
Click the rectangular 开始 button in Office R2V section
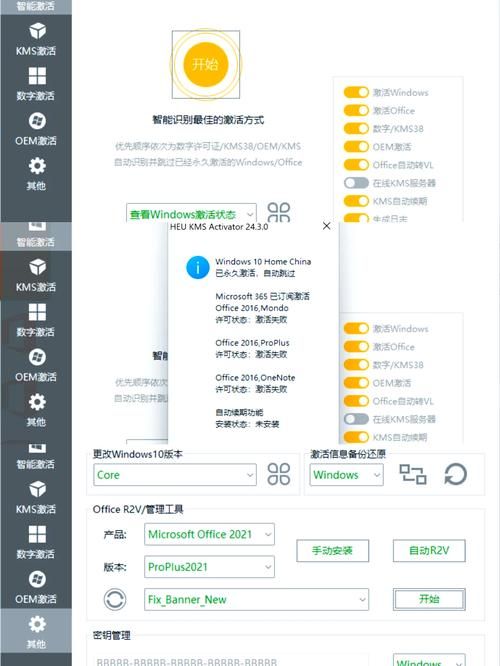(x=429, y=599)
